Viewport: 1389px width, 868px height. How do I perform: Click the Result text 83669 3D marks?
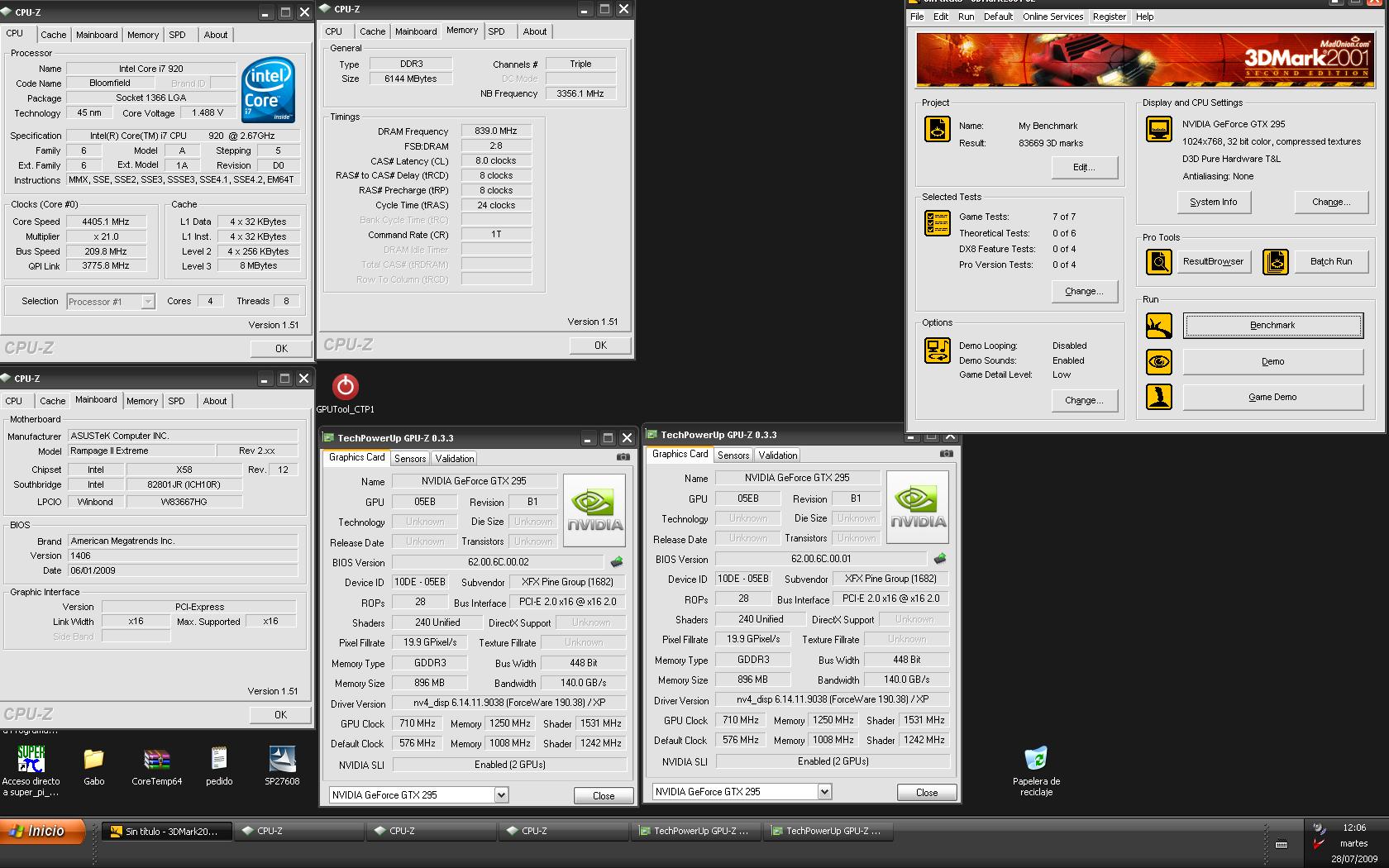tap(1051, 144)
